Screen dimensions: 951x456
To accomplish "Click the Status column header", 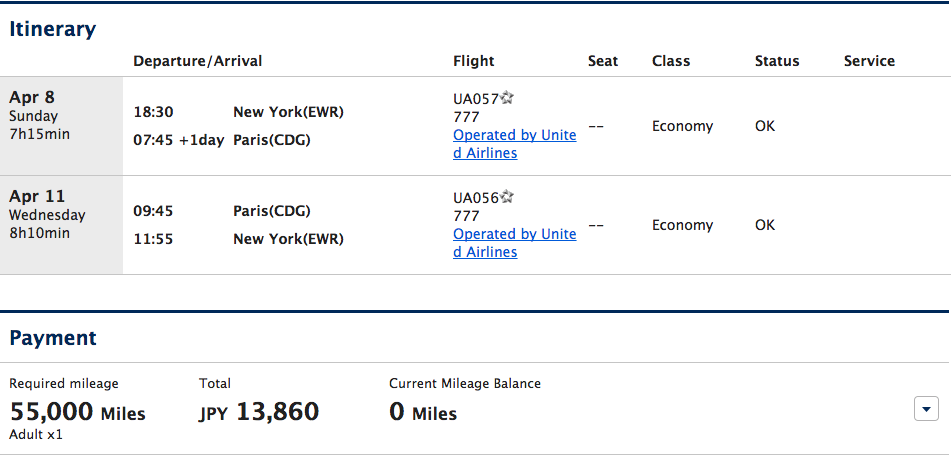I will (777, 61).
